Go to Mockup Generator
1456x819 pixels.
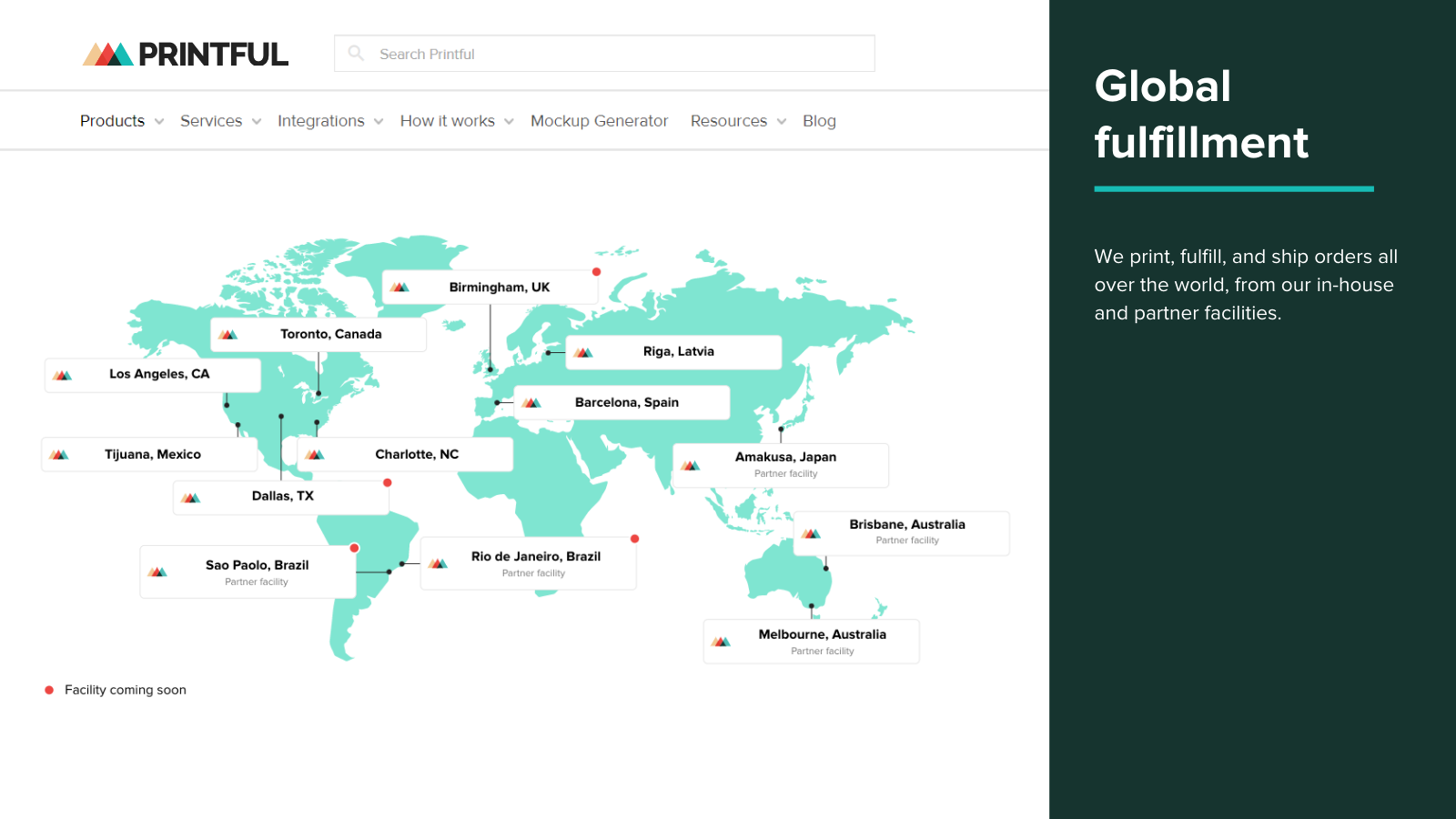point(600,121)
